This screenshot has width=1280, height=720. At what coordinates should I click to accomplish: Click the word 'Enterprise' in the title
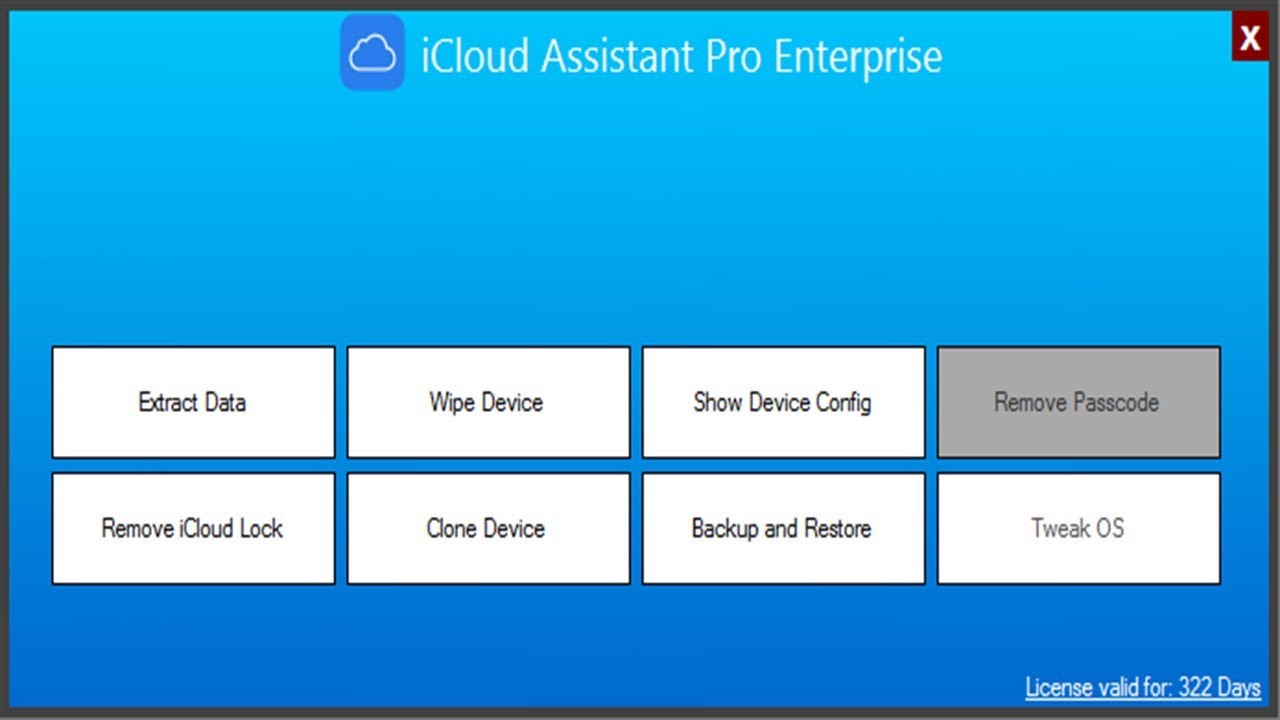858,56
